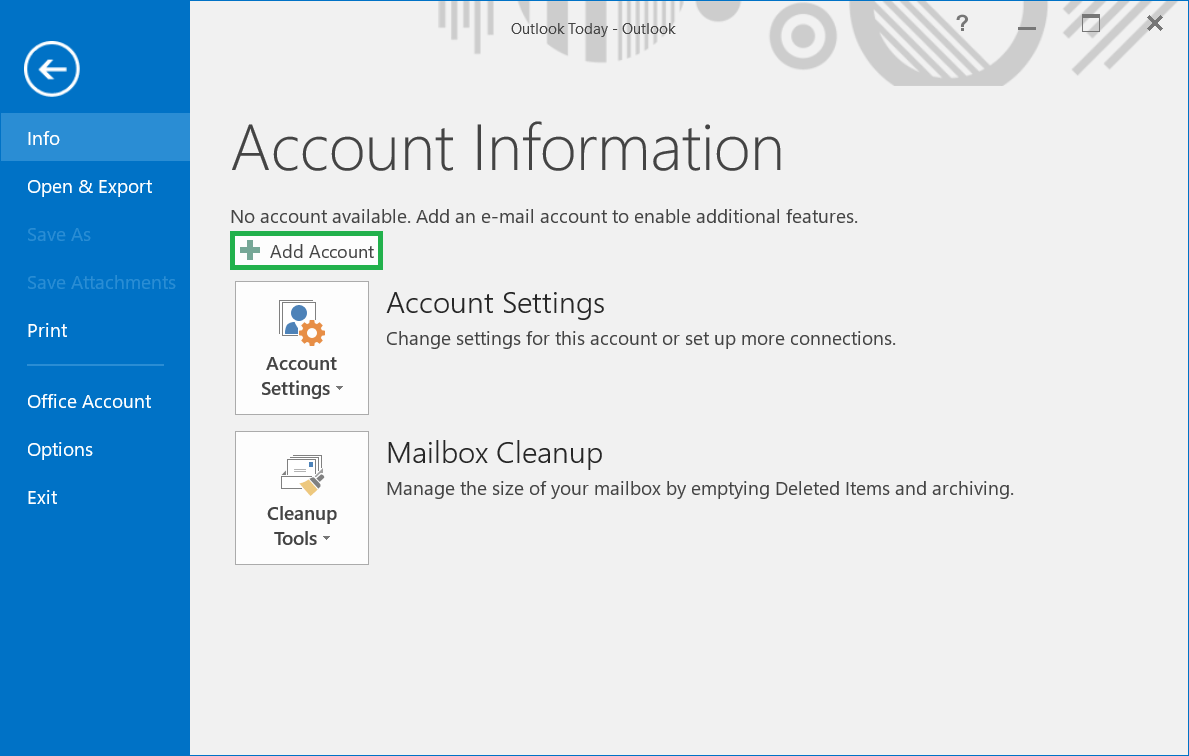Click the Account Information heading

507,149
